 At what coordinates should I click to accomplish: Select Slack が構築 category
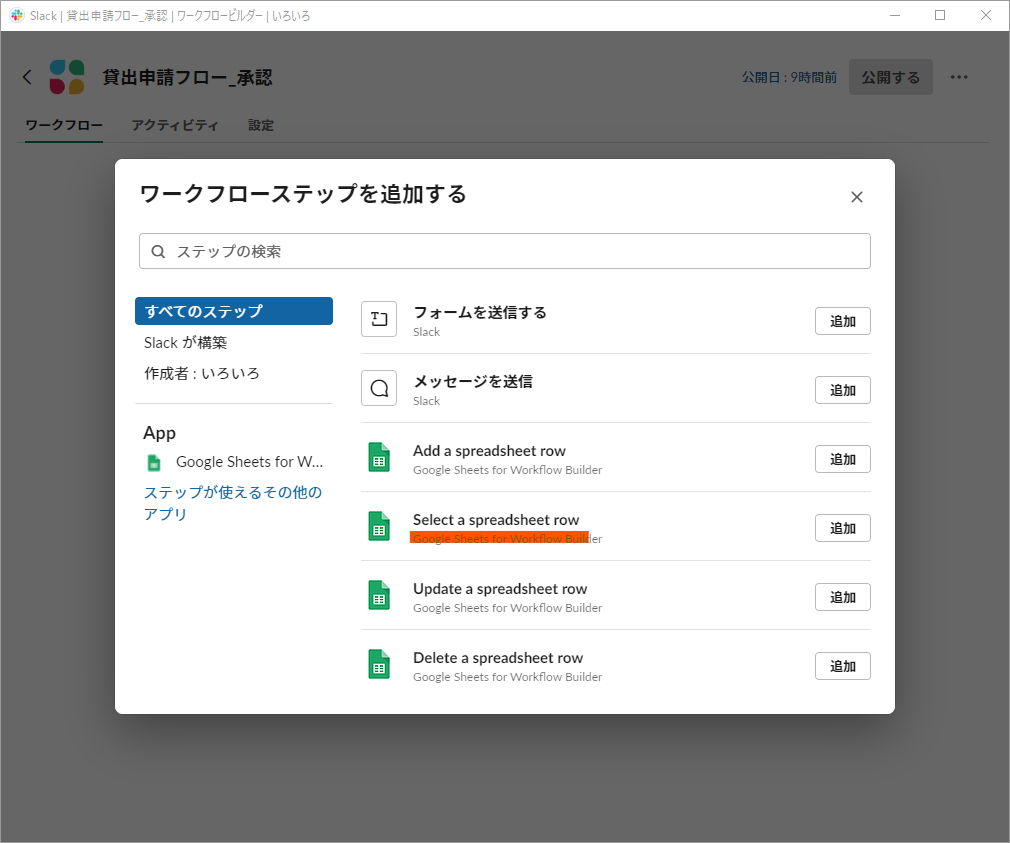click(186, 343)
